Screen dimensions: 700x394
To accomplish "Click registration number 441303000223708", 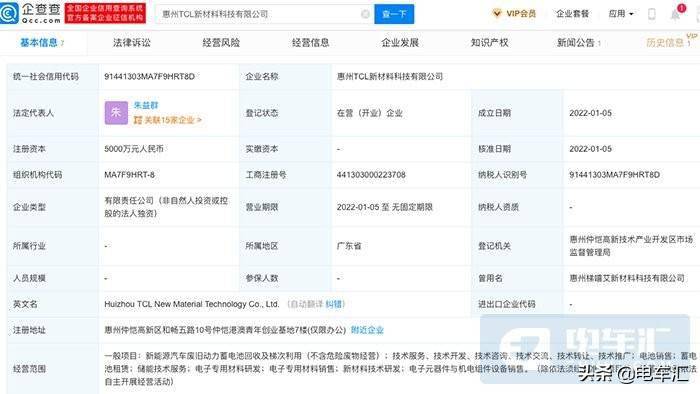I will (371, 174).
